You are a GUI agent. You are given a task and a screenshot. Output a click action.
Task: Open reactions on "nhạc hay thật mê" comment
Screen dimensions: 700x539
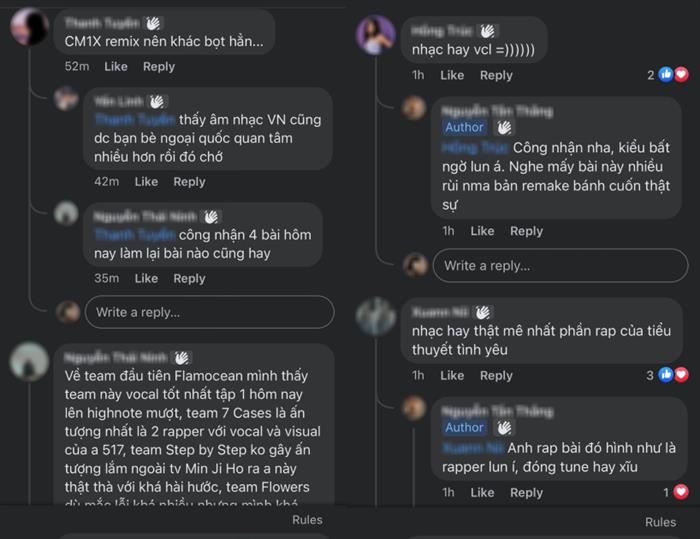672,375
